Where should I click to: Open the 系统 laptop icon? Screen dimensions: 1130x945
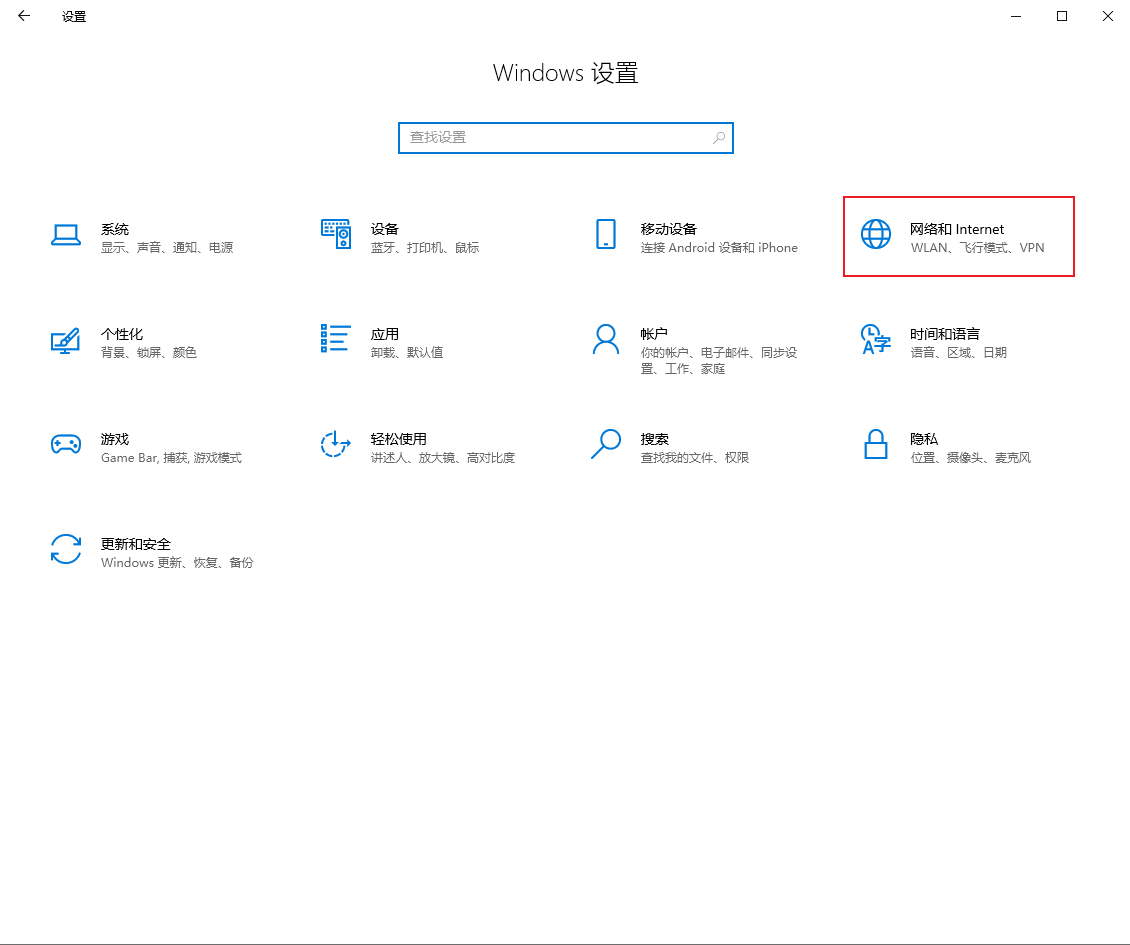click(66, 235)
